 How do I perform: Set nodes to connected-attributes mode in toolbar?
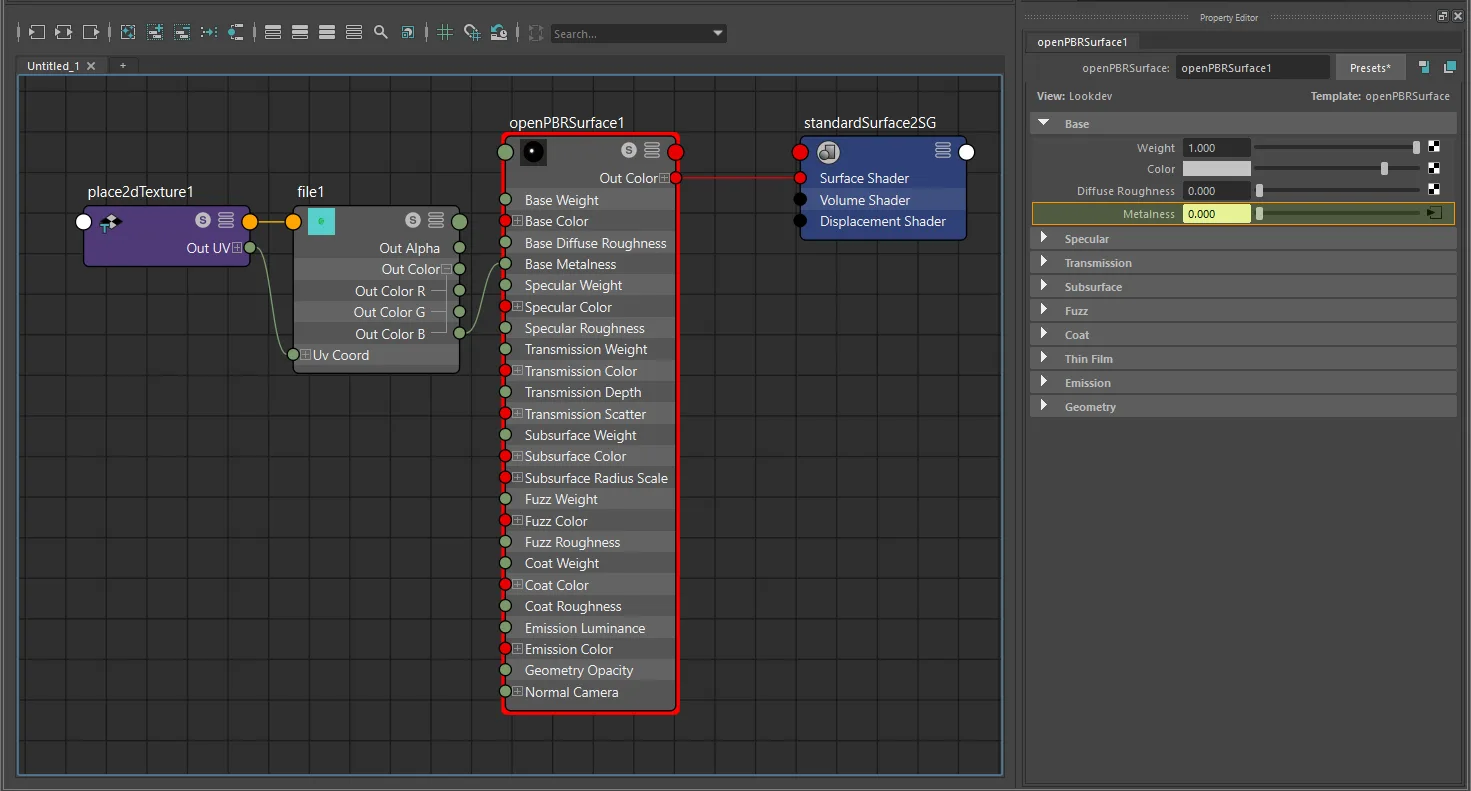300,33
